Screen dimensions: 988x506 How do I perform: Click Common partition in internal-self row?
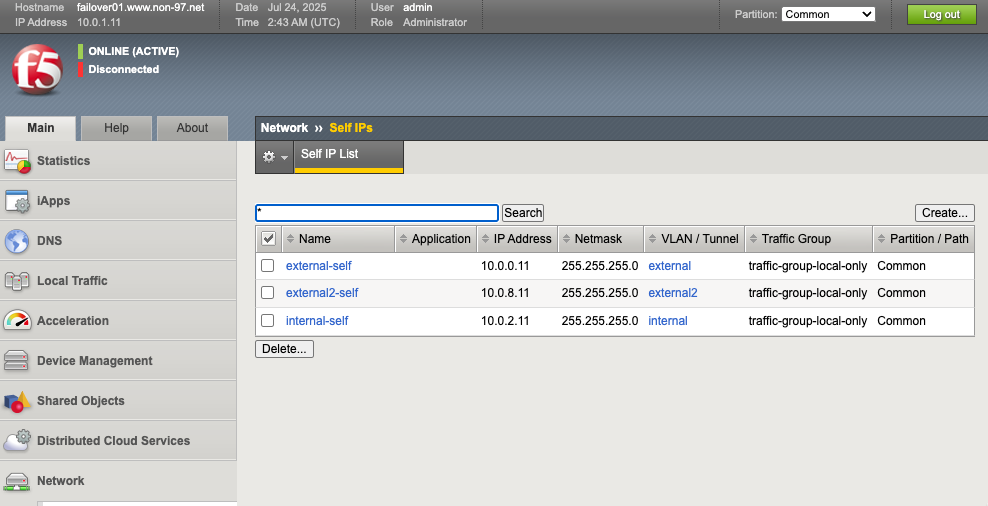[x=901, y=321]
